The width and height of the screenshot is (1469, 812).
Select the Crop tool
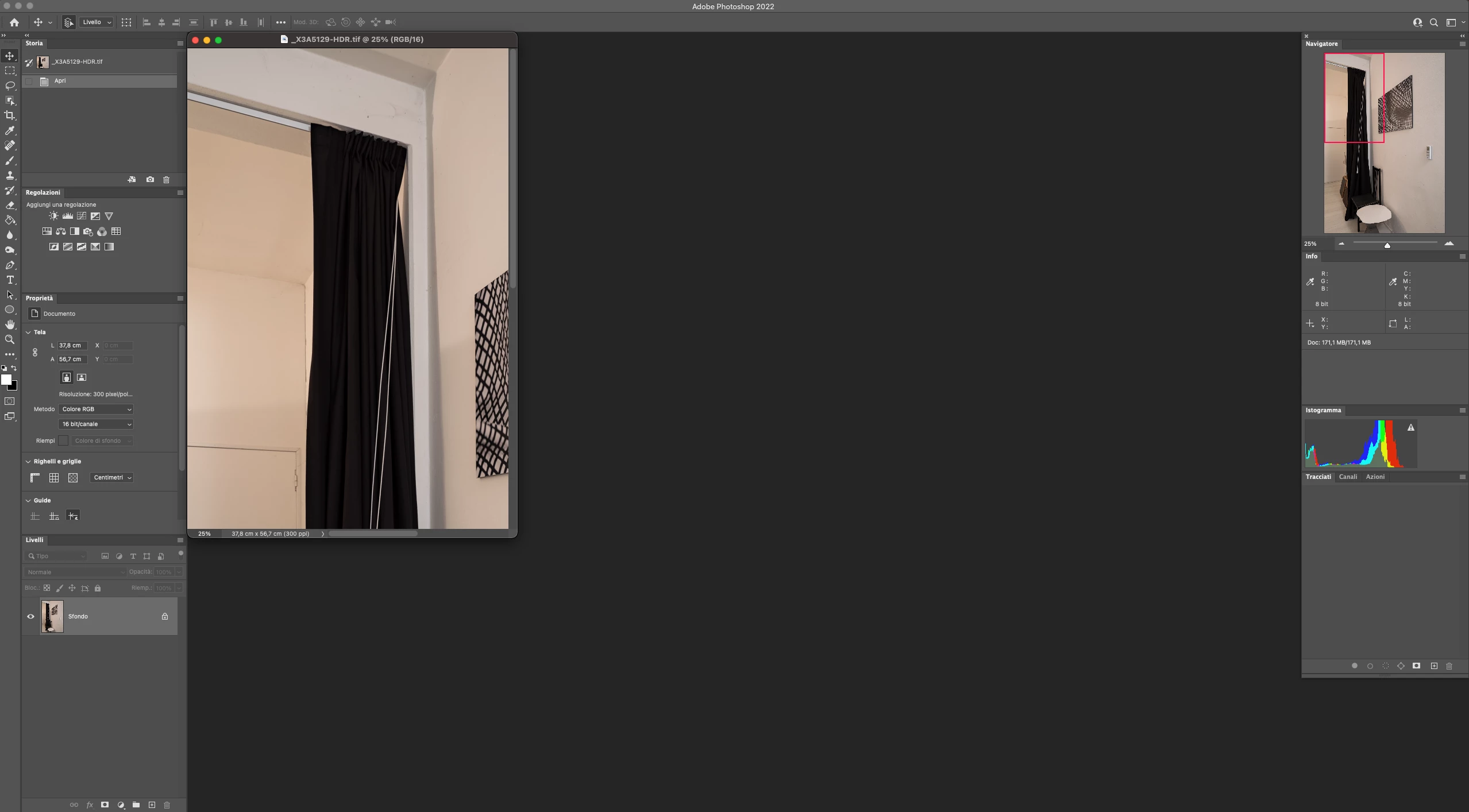point(10,115)
